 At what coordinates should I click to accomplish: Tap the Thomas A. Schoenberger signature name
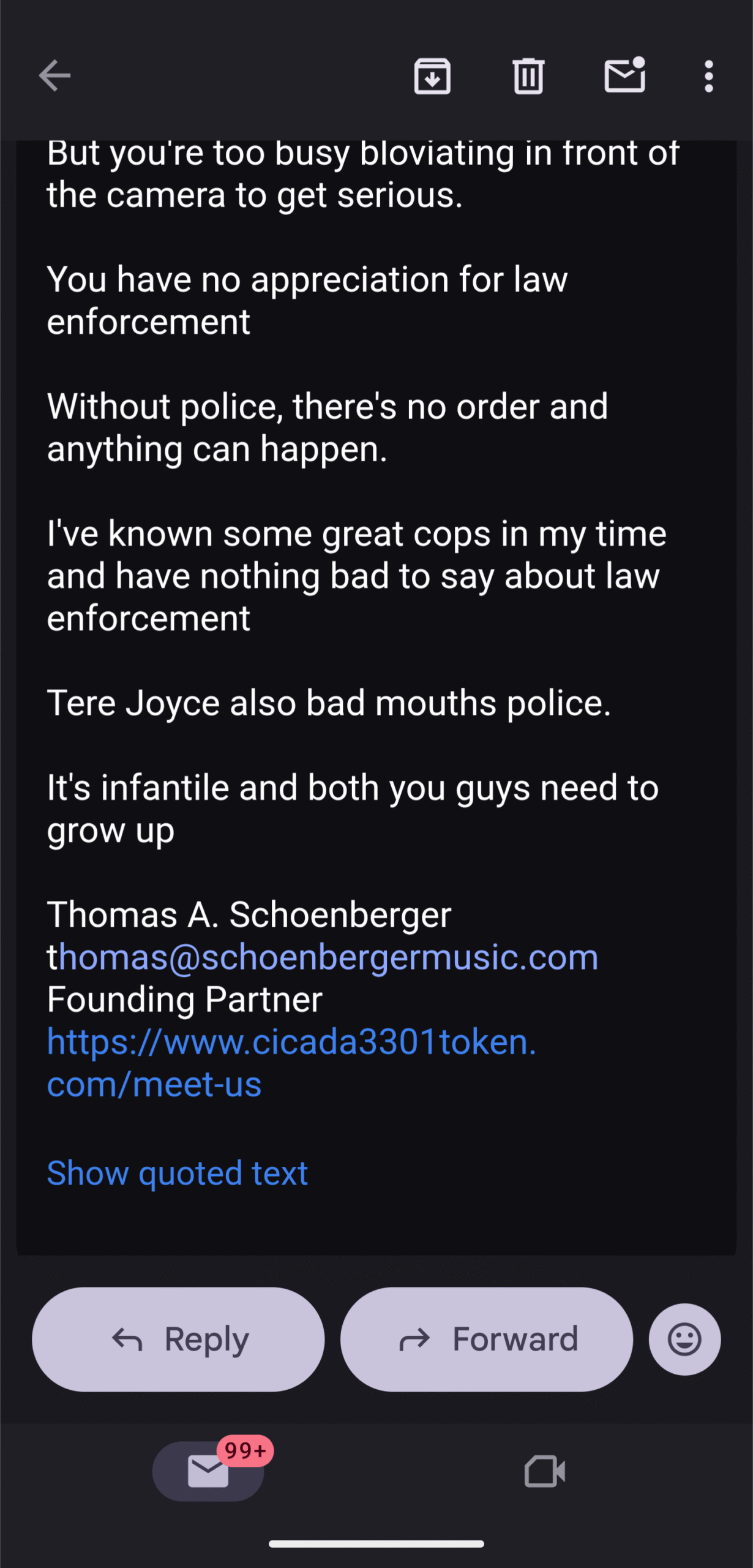tap(249, 914)
